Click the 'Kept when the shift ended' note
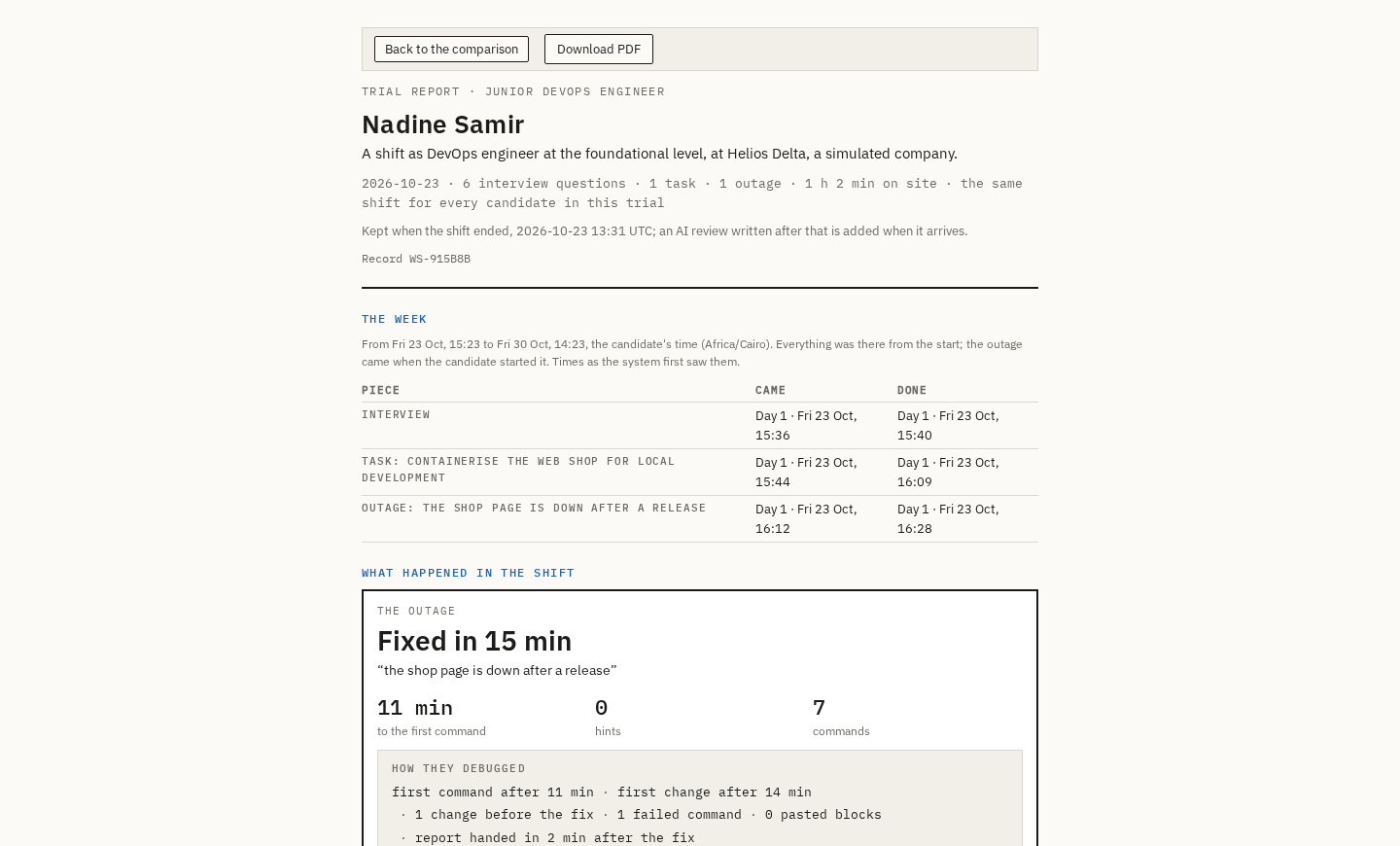 click(664, 230)
